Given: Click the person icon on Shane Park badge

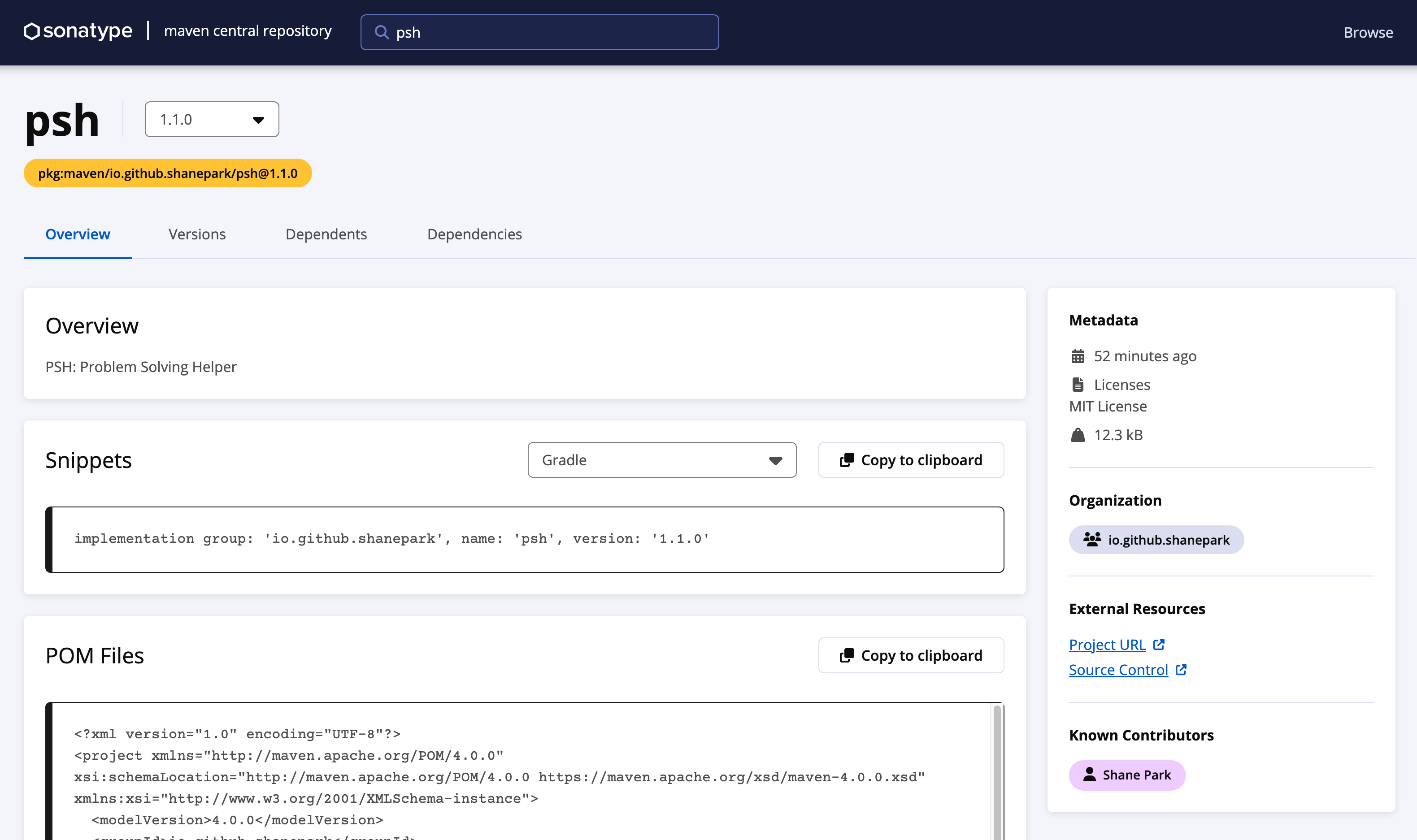Looking at the screenshot, I should (x=1089, y=775).
